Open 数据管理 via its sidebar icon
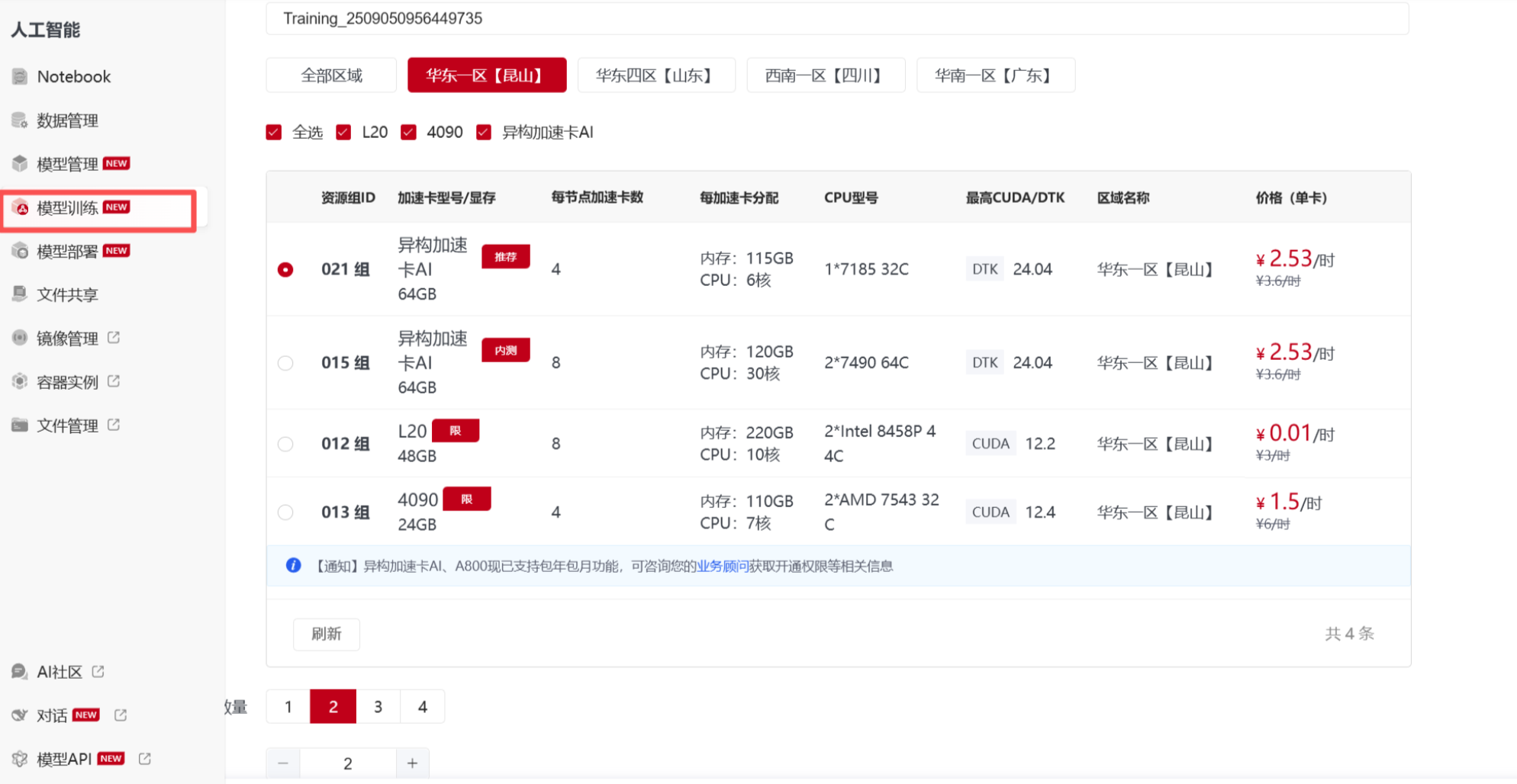Screen dimensions: 1517x784 pyautogui.click(x=20, y=120)
